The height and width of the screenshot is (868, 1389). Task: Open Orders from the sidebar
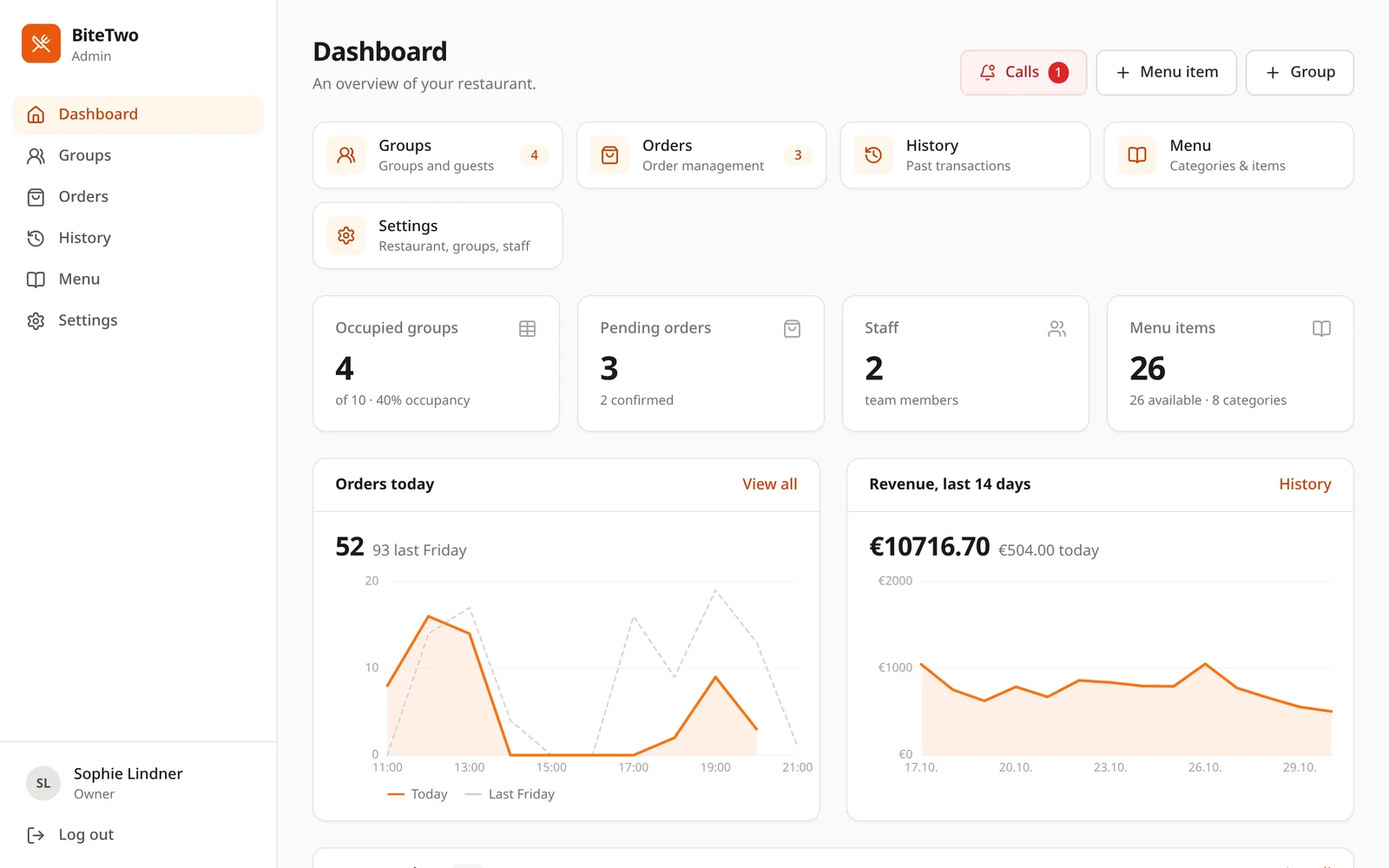[x=138, y=197]
